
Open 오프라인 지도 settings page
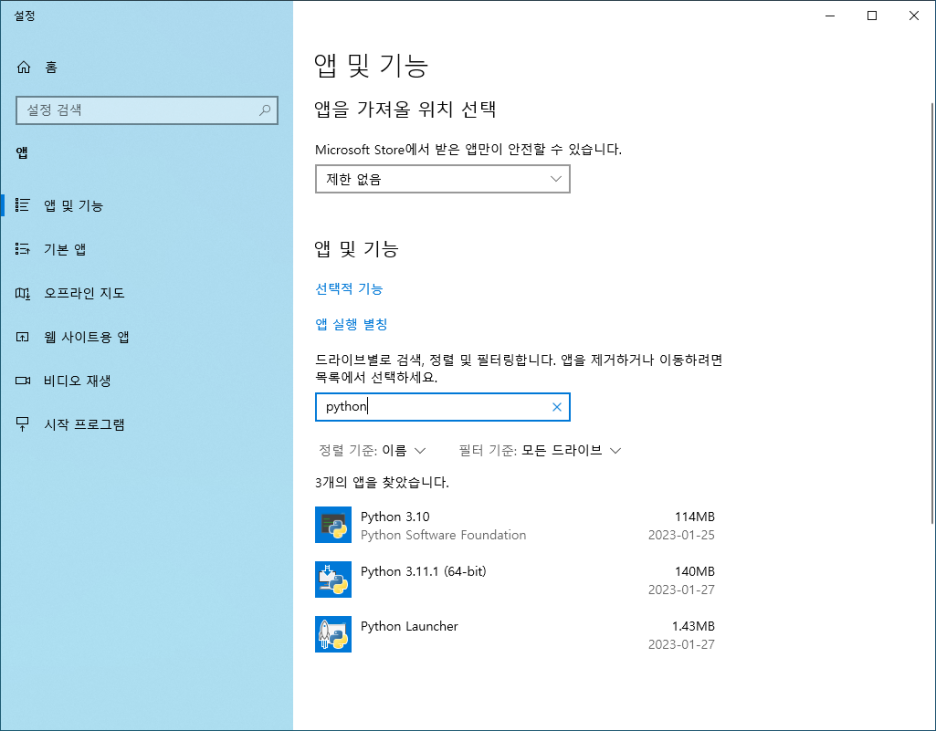pos(146,293)
